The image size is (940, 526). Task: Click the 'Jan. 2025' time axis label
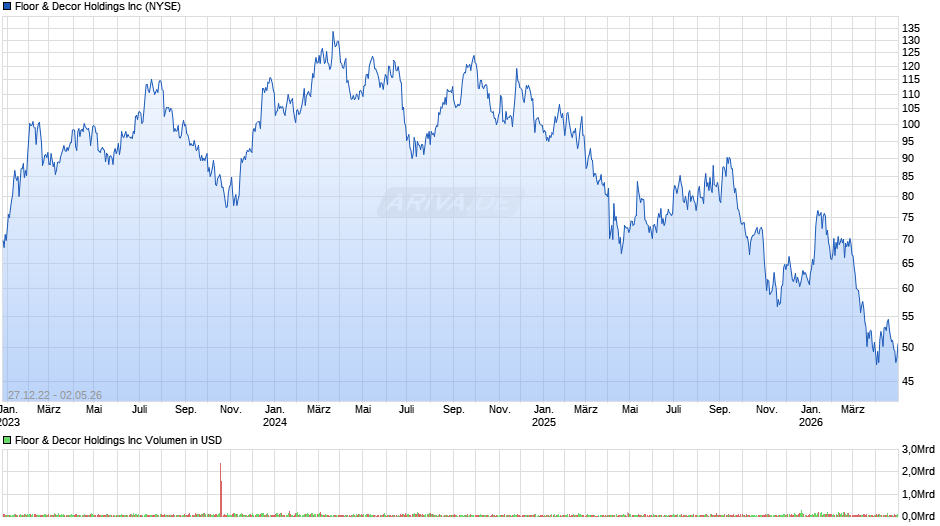click(543, 416)
